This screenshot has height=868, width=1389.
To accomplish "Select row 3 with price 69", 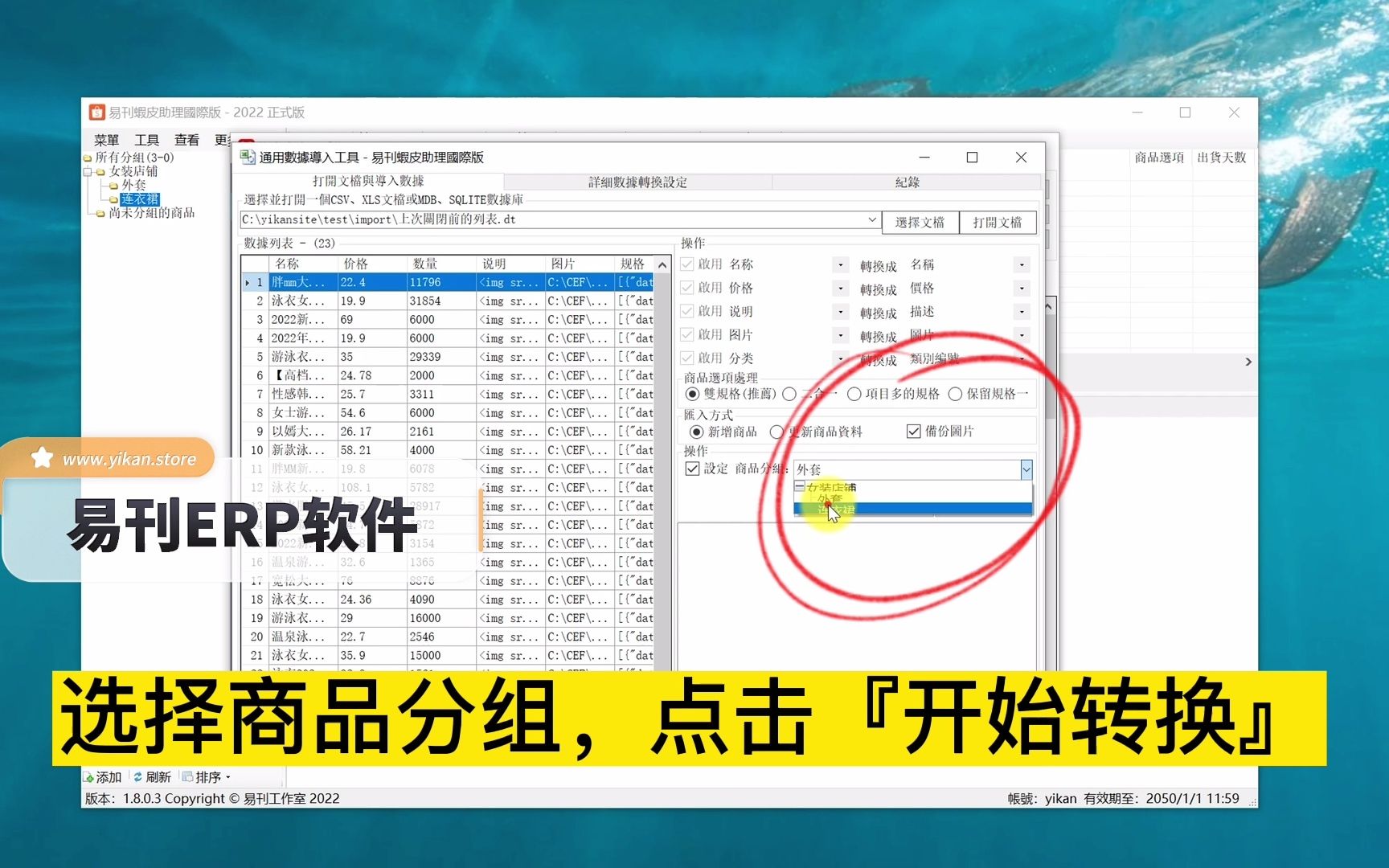I will [x=448, y=320].
